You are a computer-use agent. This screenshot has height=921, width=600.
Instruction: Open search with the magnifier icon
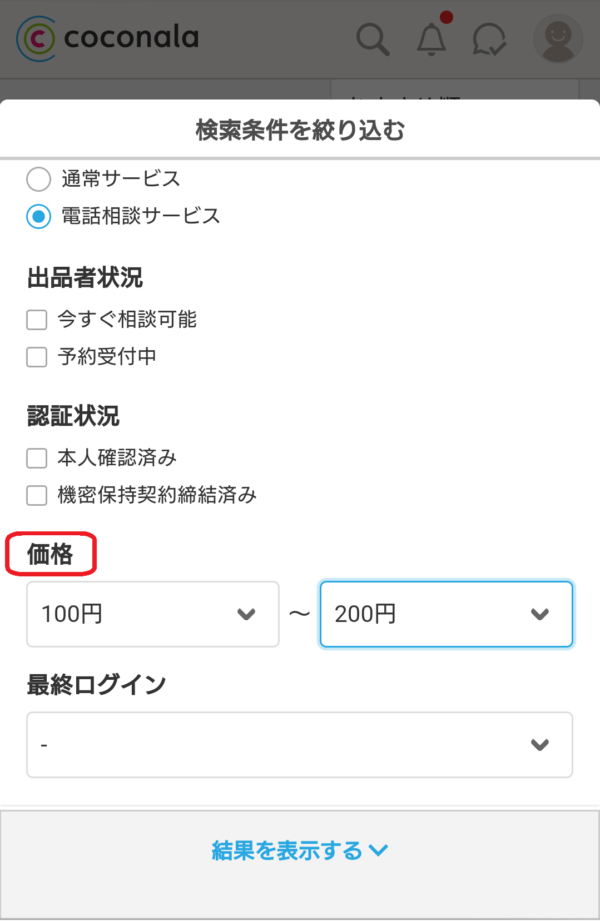(x=373, y=39)
